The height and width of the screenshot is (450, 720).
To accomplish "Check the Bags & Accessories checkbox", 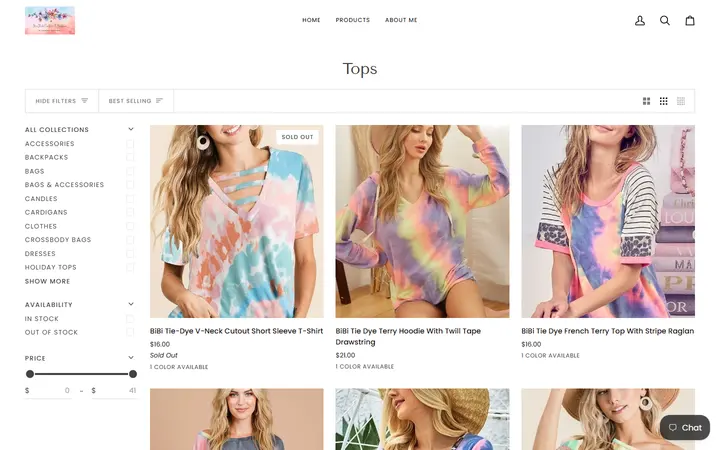I will pos(130,185).
